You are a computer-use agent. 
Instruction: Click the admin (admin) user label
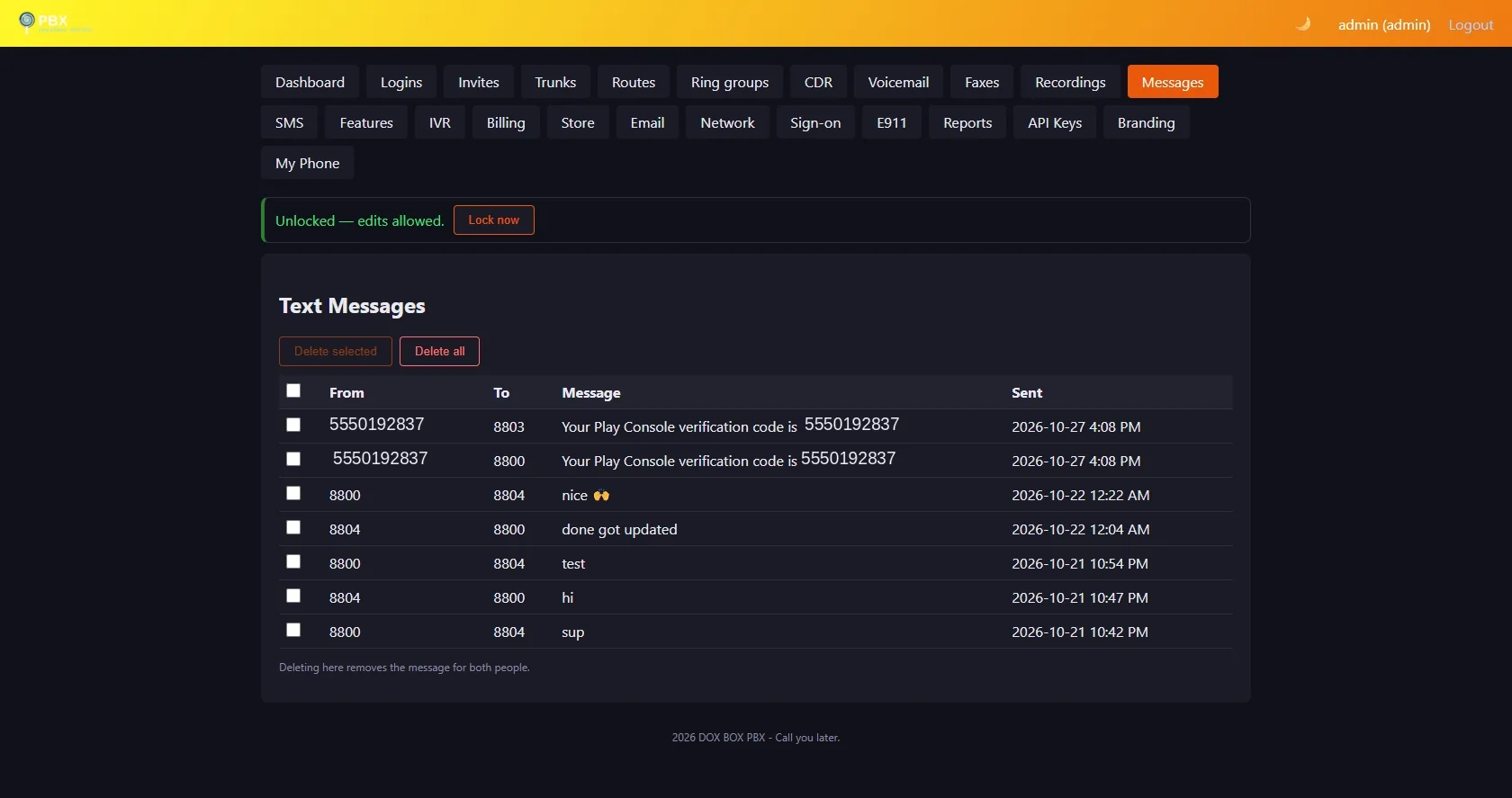pos(1384,24)
